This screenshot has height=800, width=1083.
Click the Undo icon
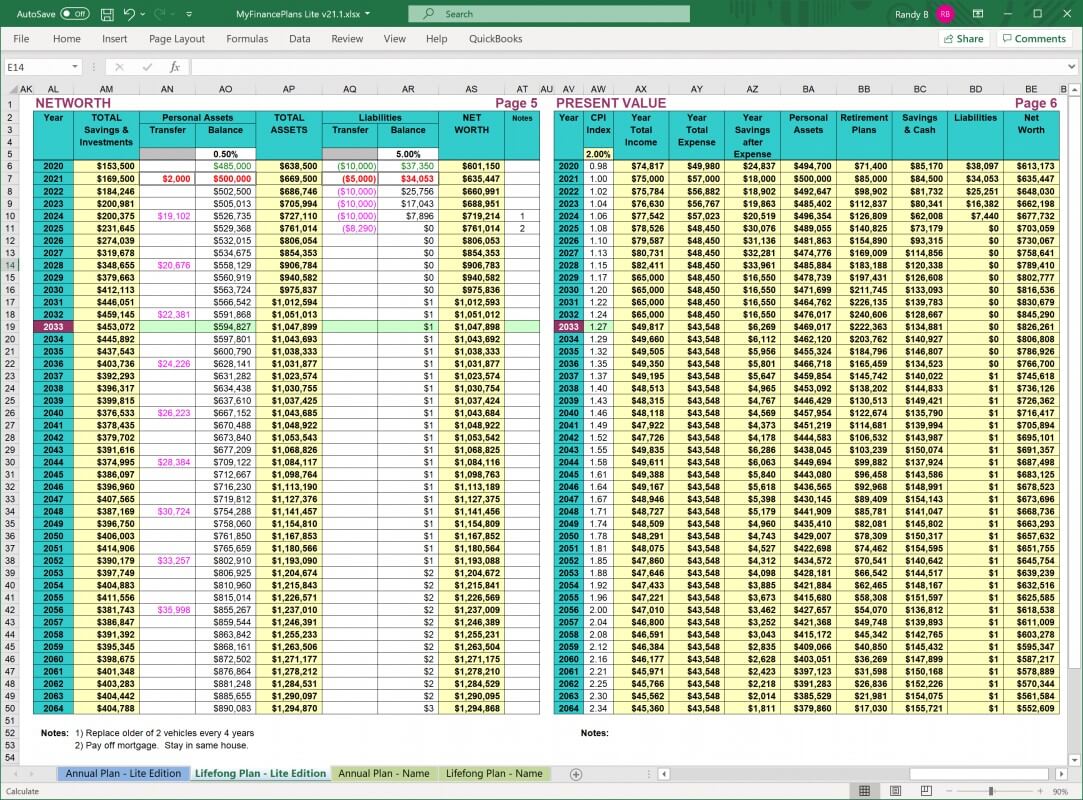click(129, 14)
